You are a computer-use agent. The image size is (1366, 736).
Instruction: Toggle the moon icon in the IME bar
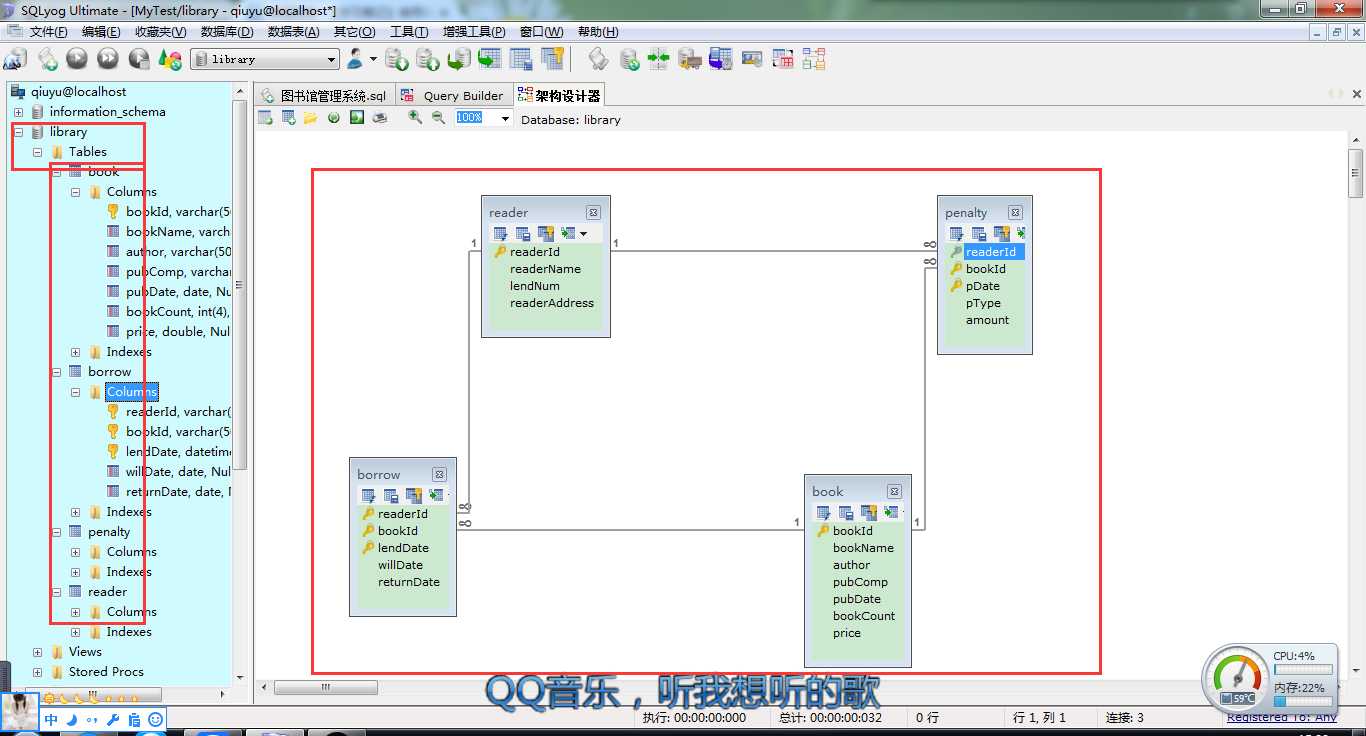(72, 719)
